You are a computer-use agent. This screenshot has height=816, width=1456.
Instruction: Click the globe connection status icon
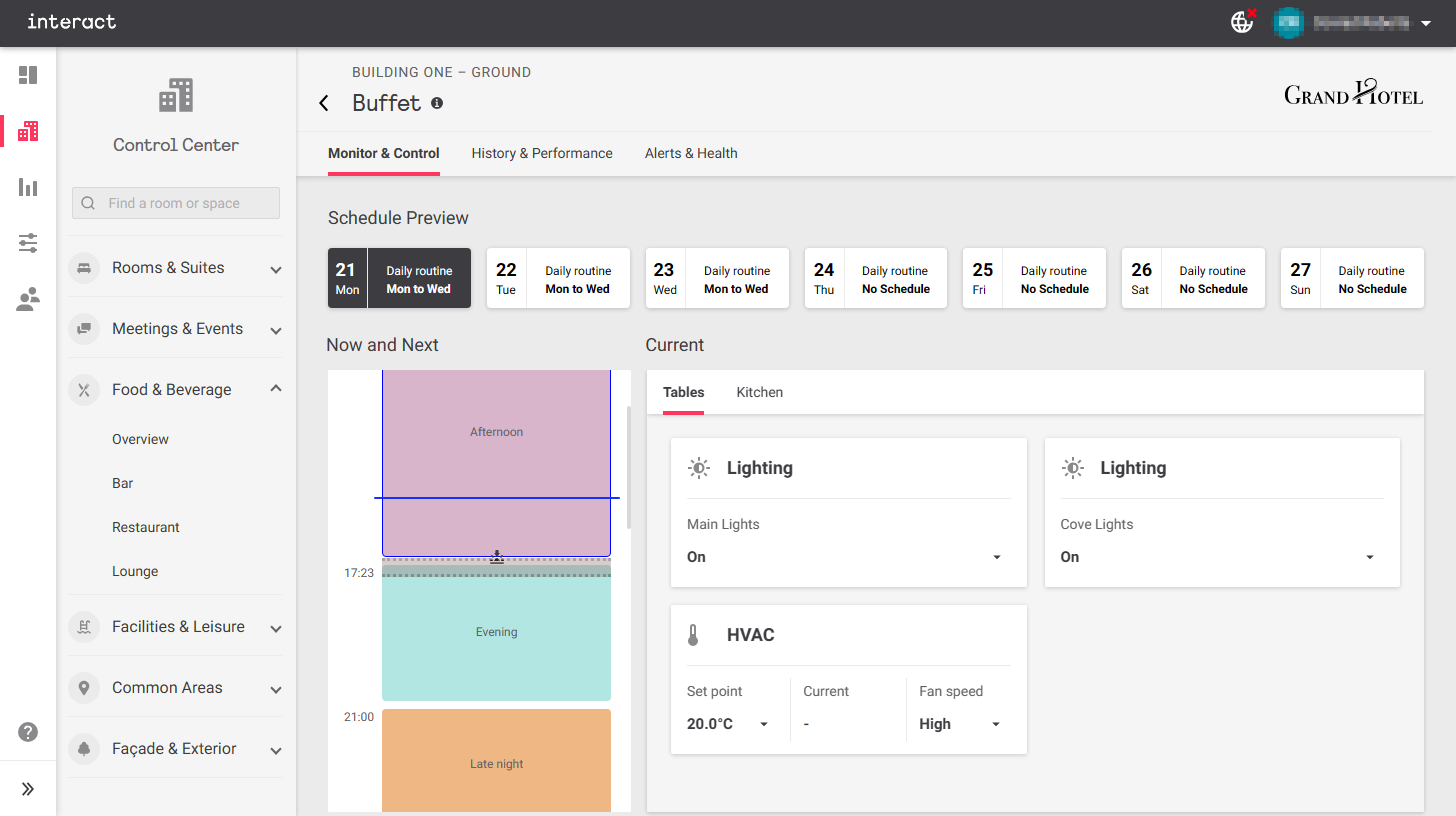coord(1242,22)
